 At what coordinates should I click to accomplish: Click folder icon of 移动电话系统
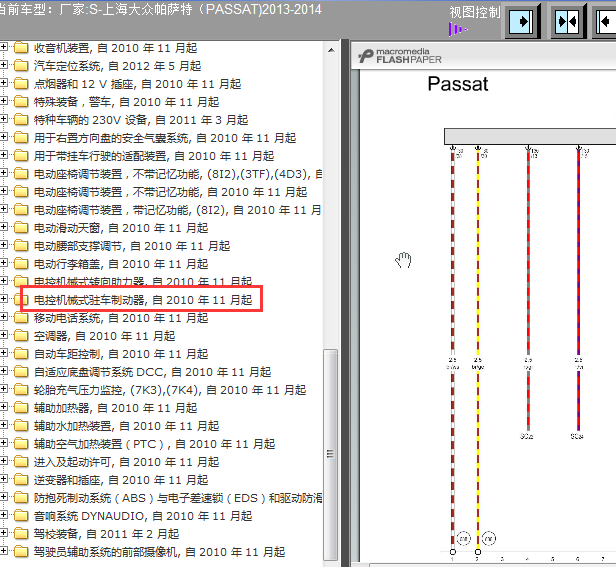[21, 318]
